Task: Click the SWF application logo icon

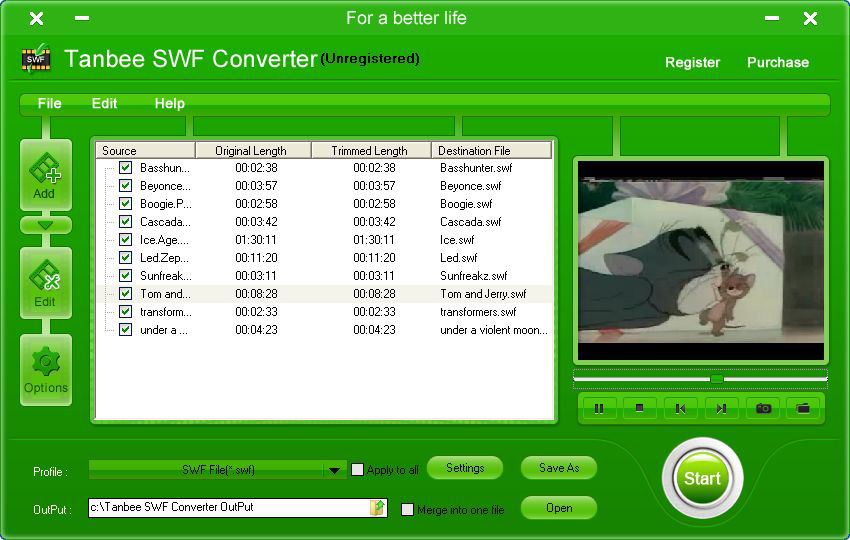Action: point(36,59)
